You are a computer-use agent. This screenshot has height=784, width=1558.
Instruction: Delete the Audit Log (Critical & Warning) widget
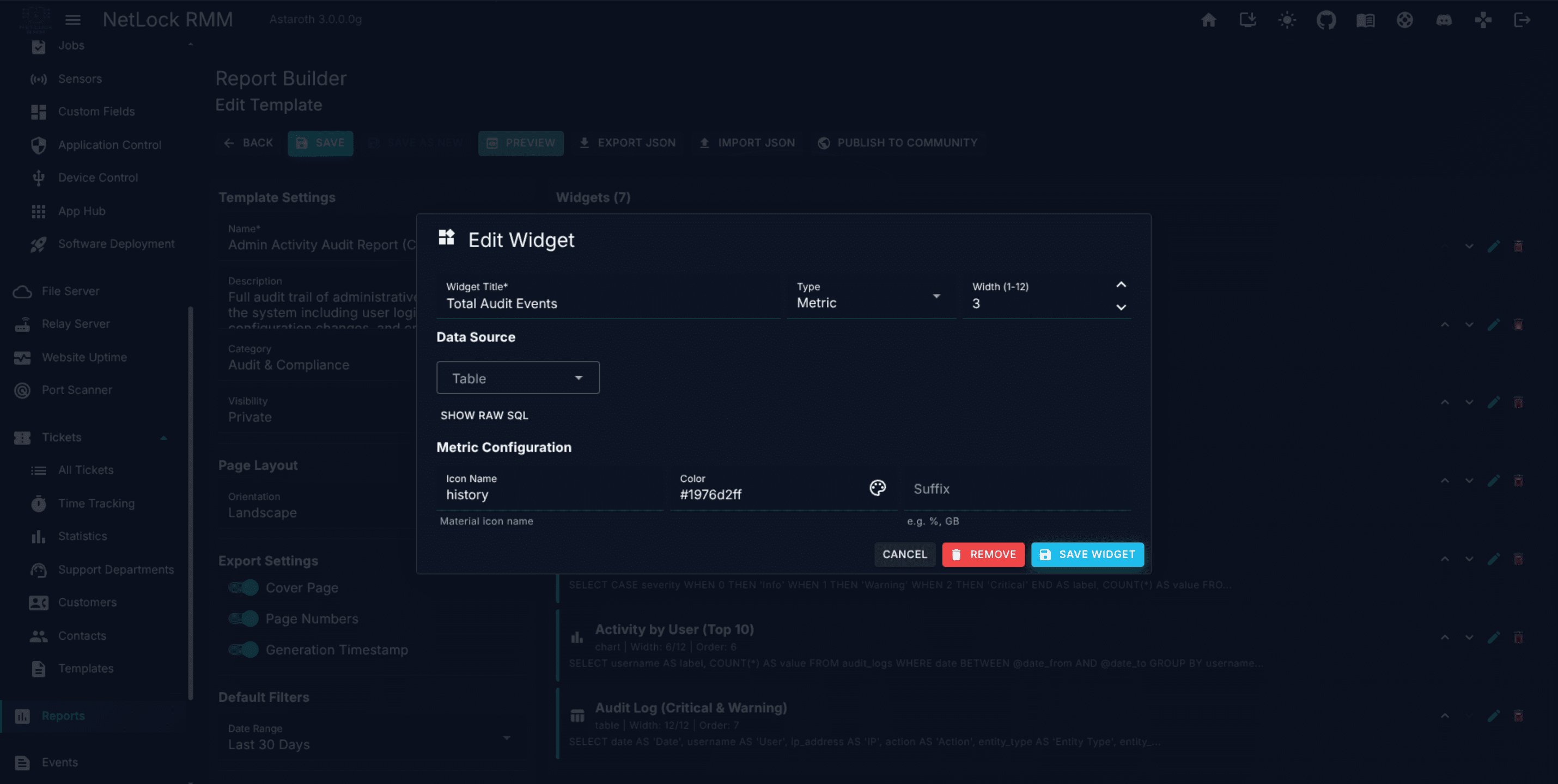tap(1518, 716)
